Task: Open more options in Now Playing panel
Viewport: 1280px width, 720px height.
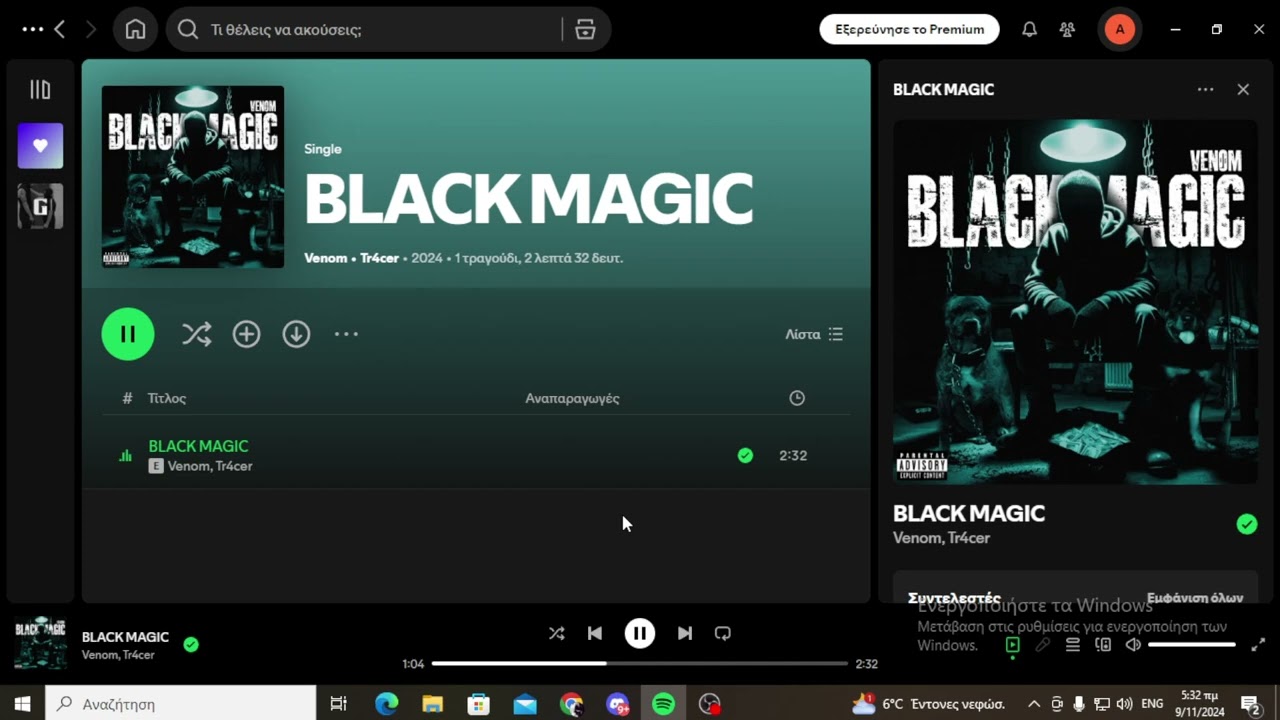Action: point(1206,89)
